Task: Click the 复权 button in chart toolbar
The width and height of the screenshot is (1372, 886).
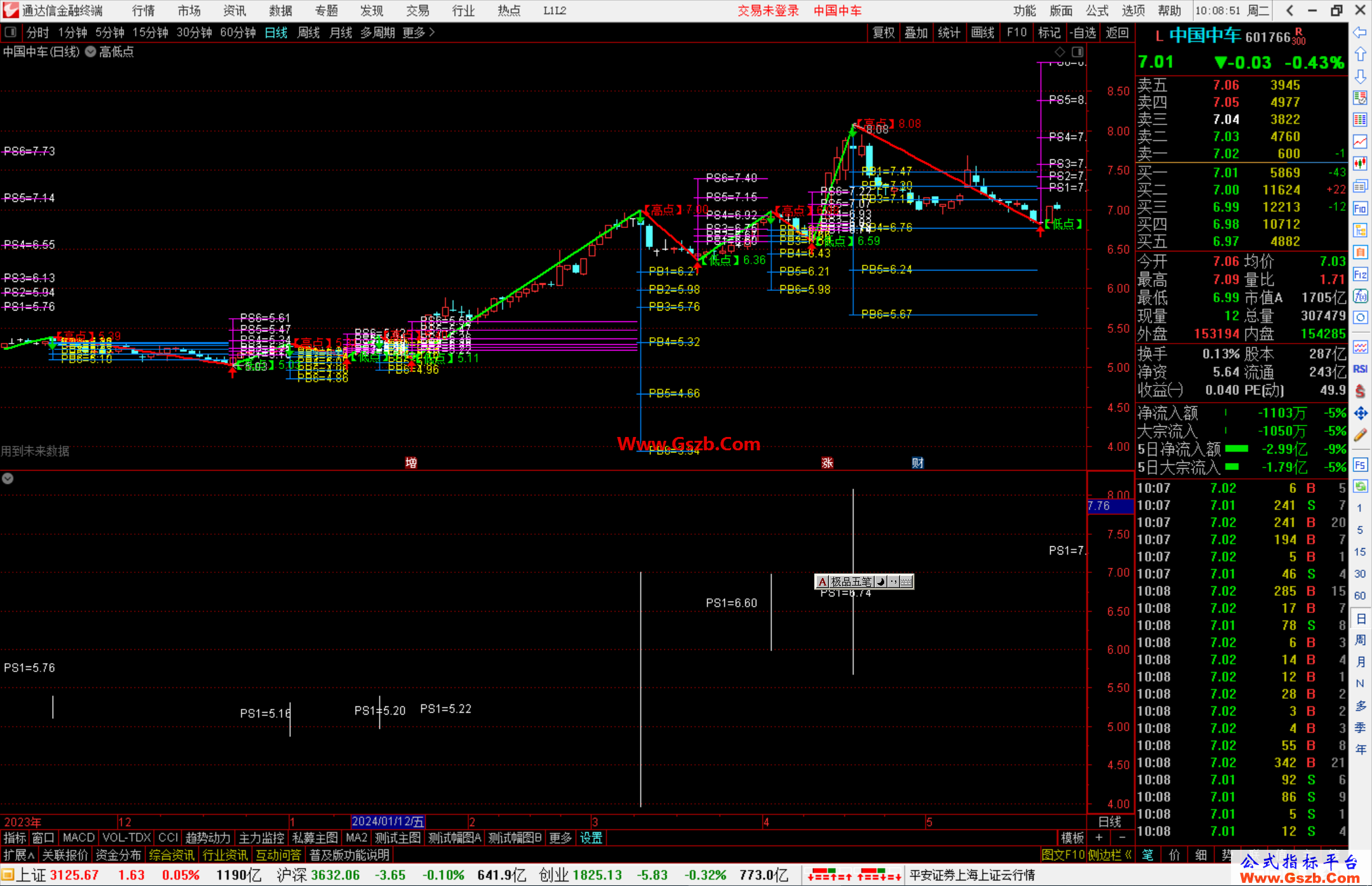Action: tap(884, 32)
